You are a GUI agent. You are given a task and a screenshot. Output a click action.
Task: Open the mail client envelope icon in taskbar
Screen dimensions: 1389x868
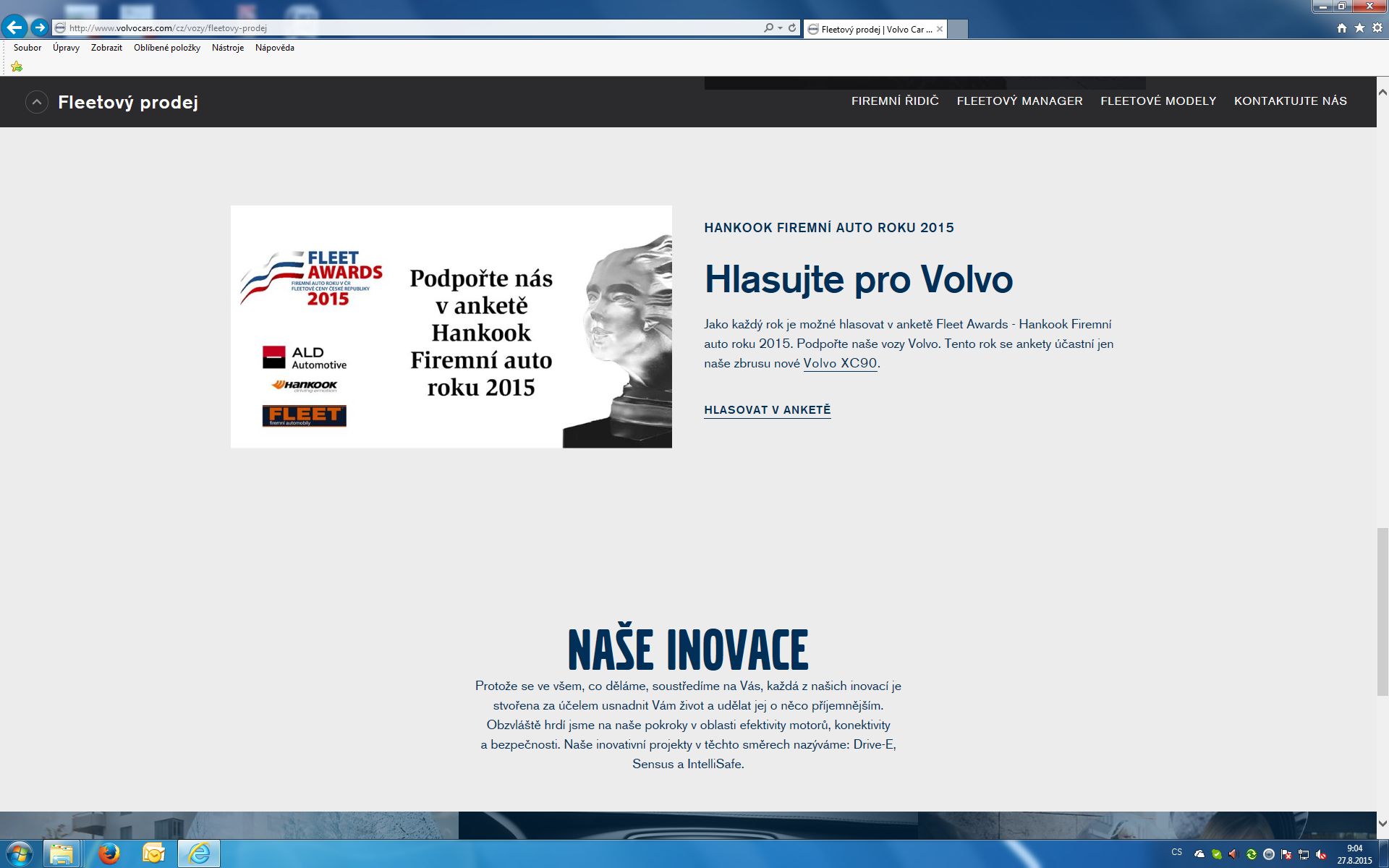pos(153,854)
